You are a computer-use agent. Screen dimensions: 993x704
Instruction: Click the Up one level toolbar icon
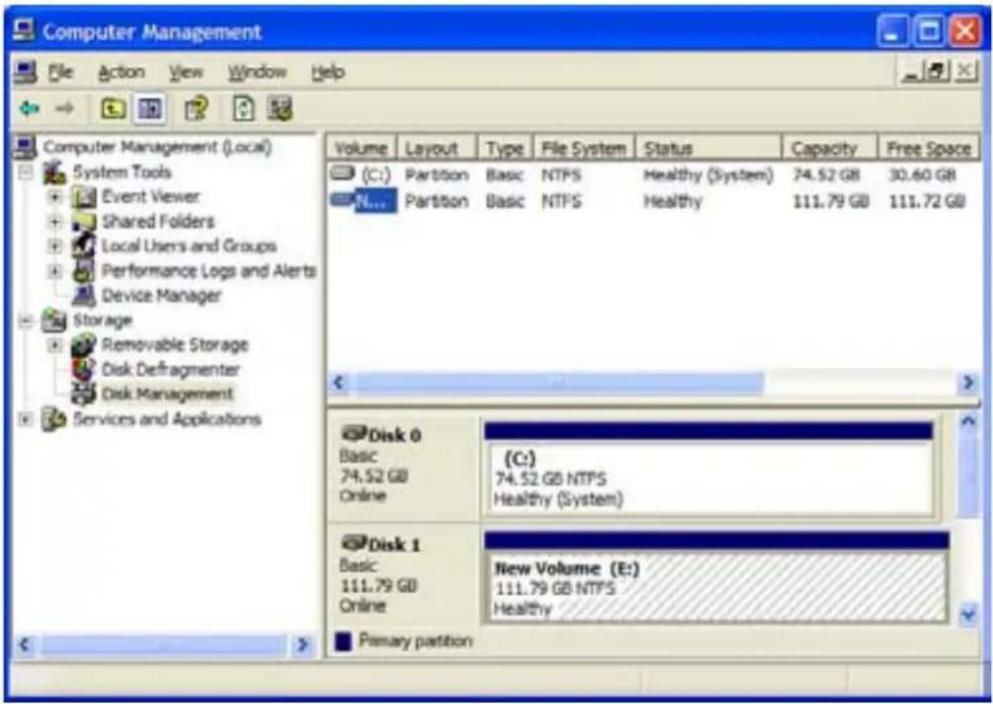coord(113,110)
